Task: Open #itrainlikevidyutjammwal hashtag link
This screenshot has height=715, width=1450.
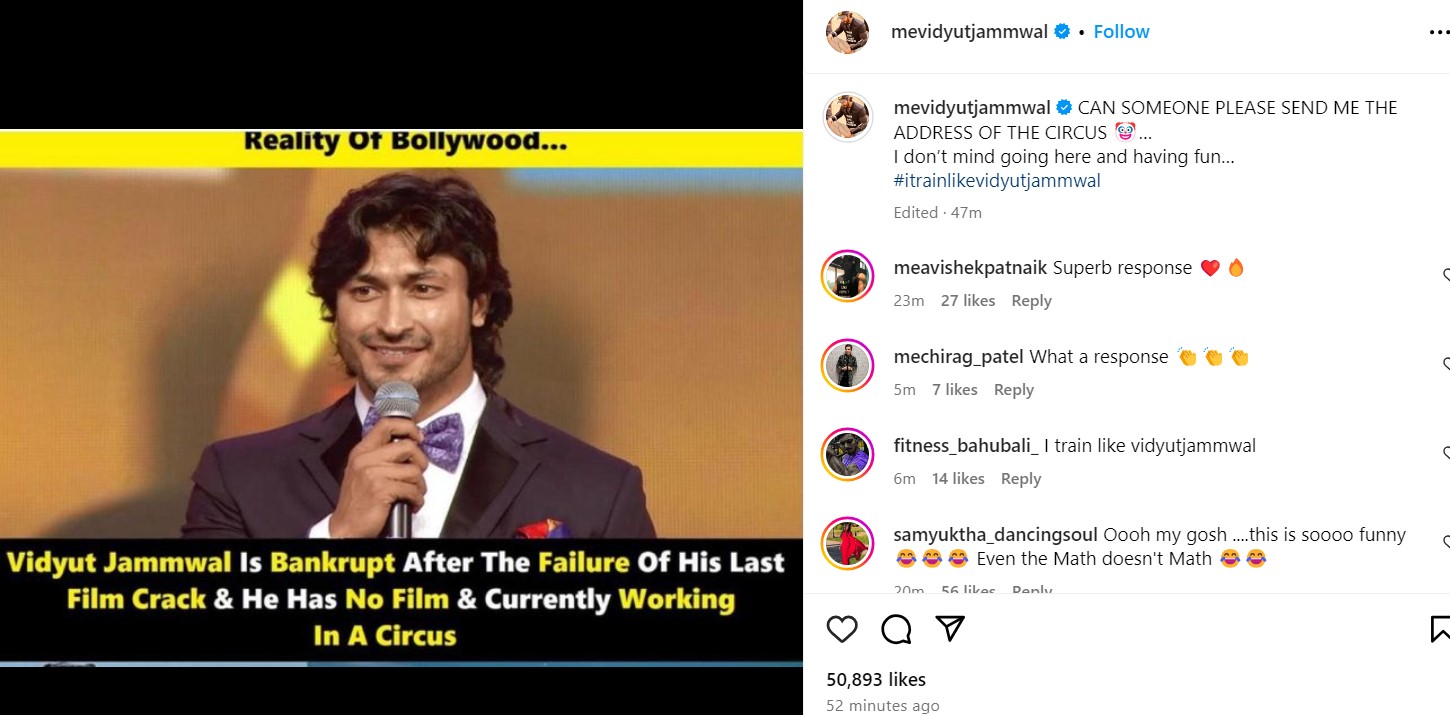Action: (x=996, y=181)
